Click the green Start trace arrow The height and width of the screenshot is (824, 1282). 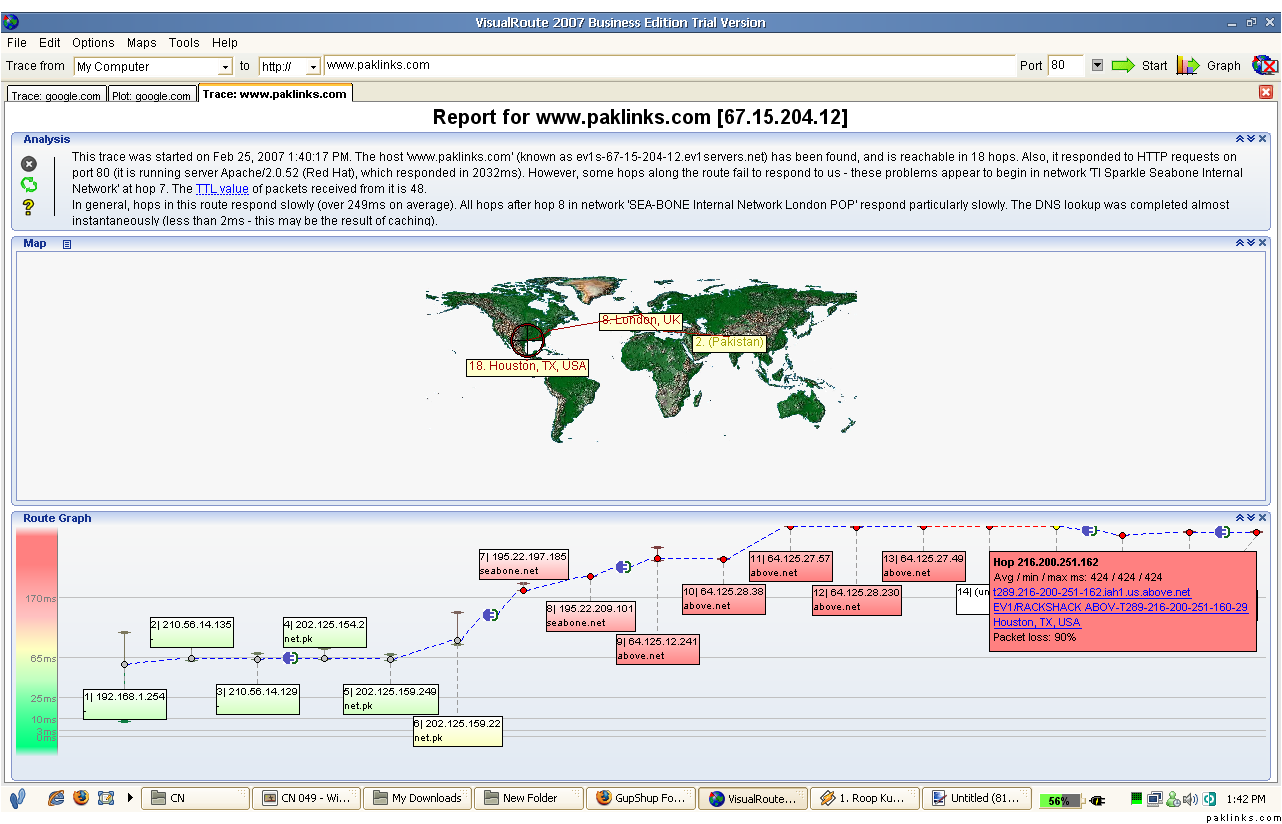pyautogui.click(x=1123, y=66)
